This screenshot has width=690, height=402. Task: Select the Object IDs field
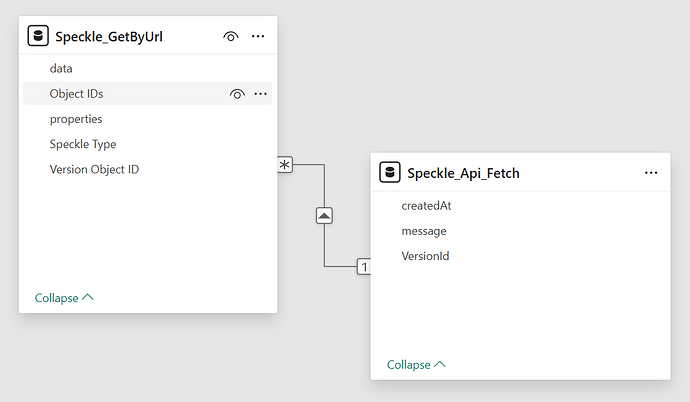point(147,93)
